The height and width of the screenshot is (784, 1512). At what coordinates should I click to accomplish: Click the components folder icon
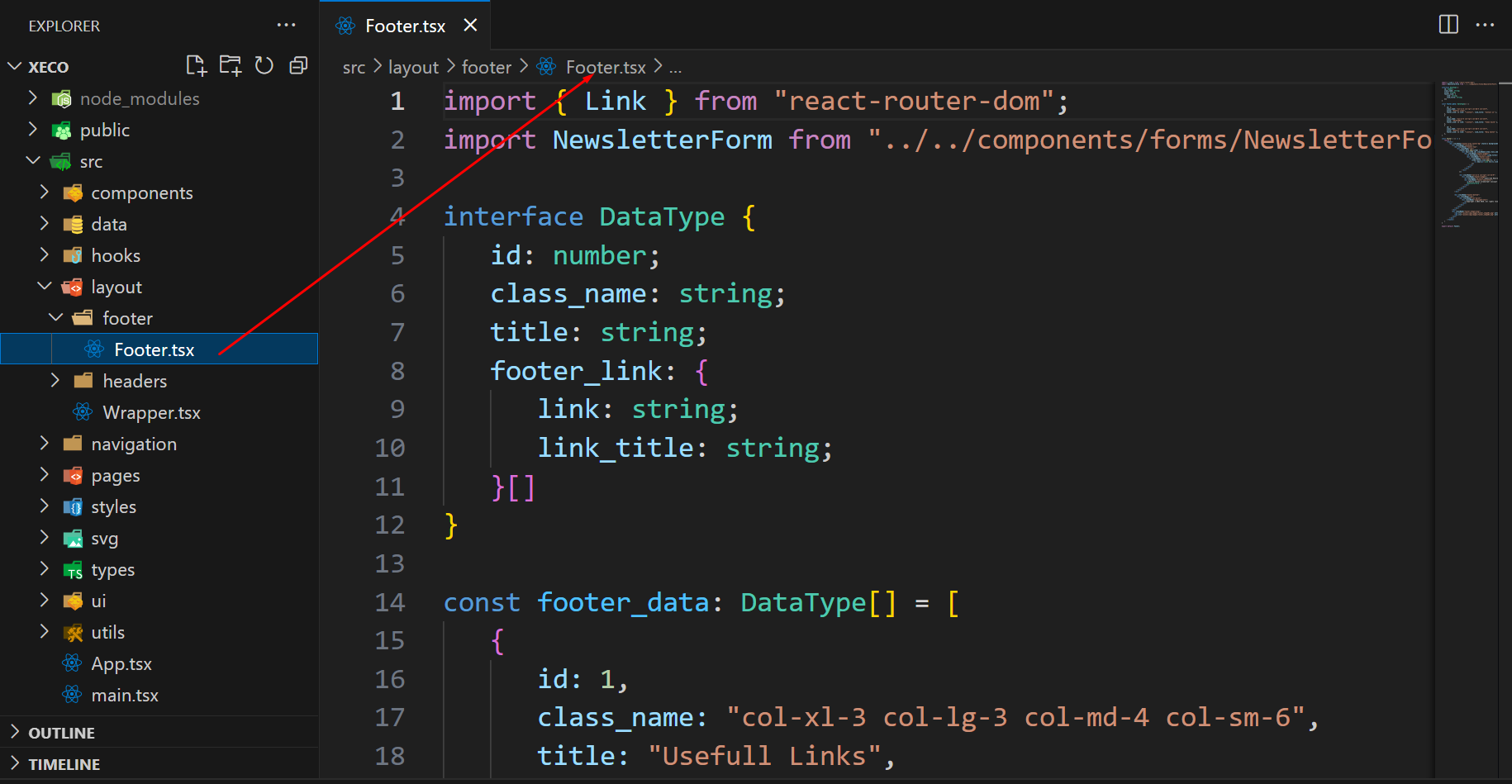(73, 193)
